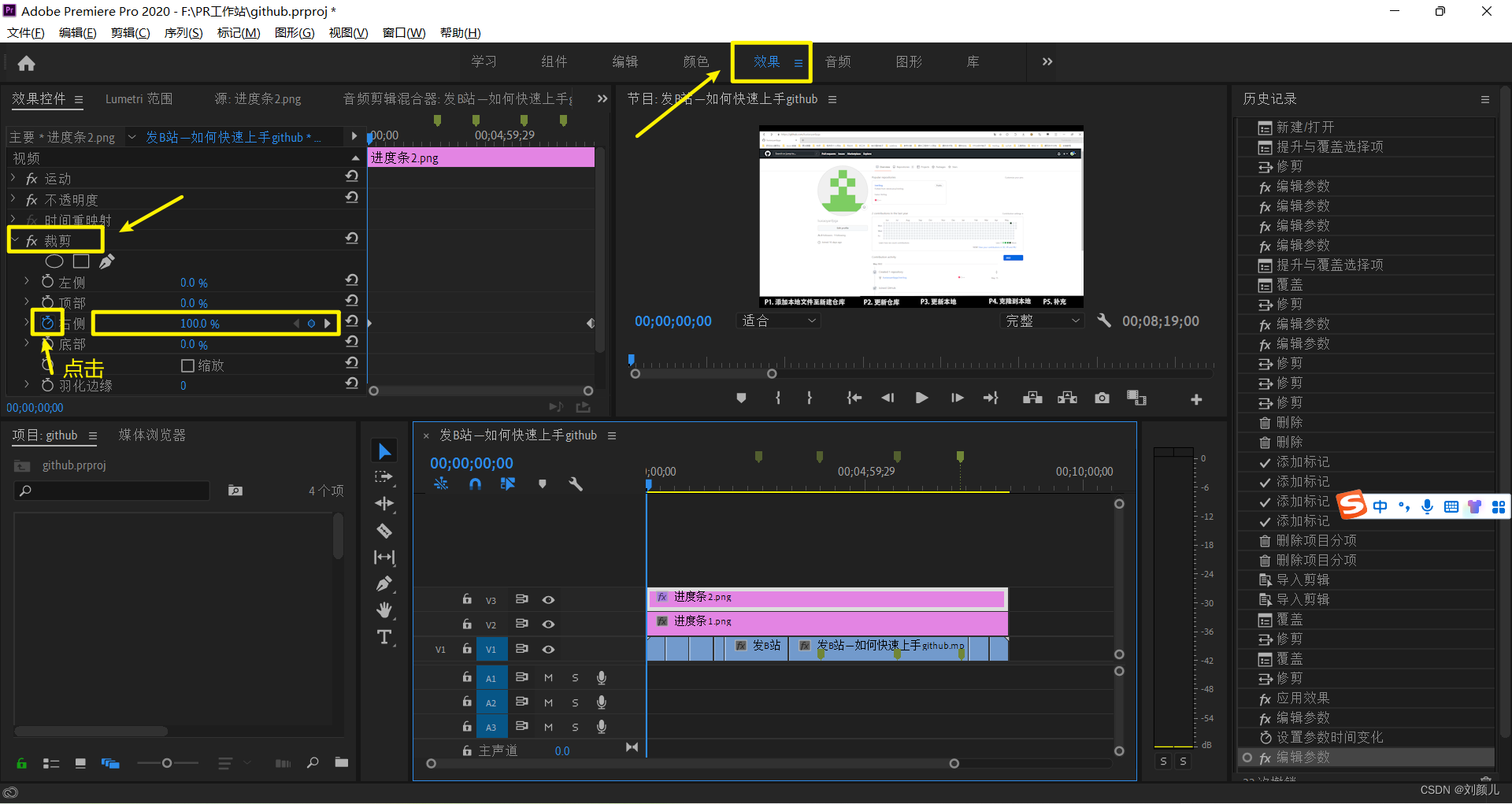Toggle V1 track output eye
The height and width of the screenshot is (804, 1512).
click(548, 650)
